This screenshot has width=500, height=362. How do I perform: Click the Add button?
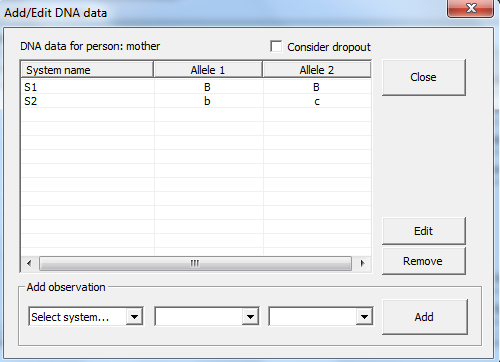pos(425,317)
